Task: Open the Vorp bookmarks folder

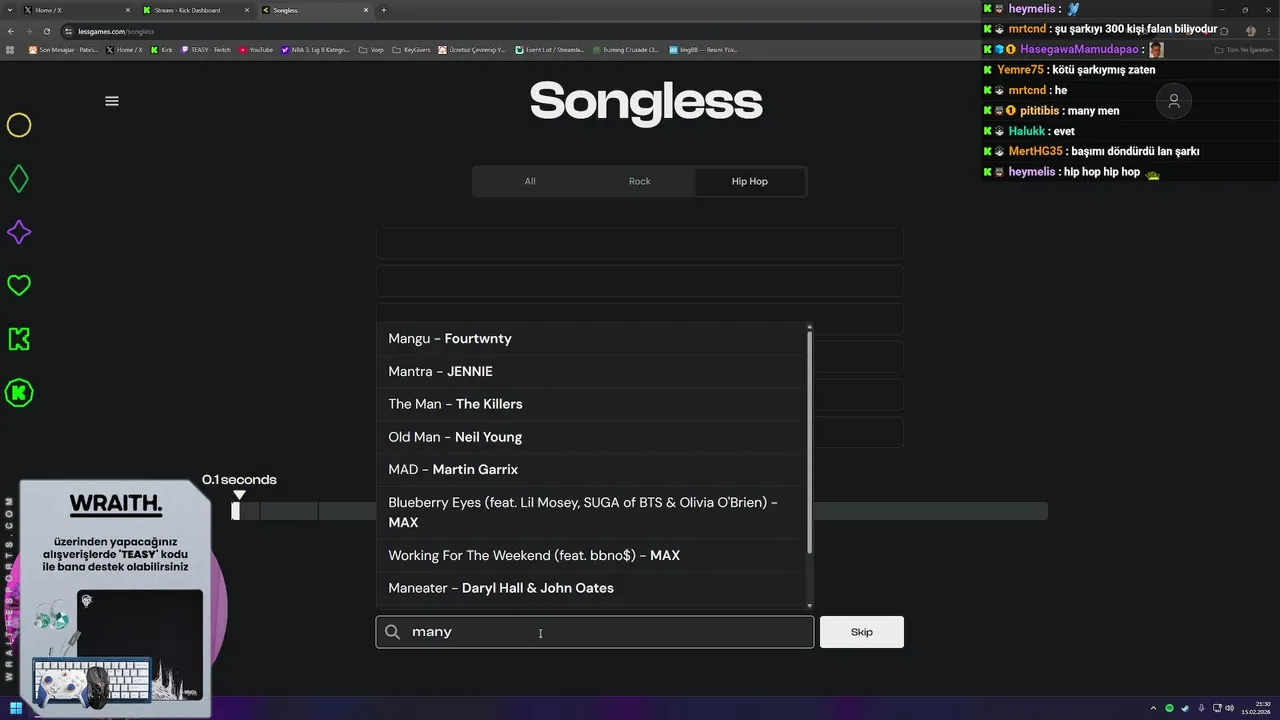Action: (x=371, y=49)
